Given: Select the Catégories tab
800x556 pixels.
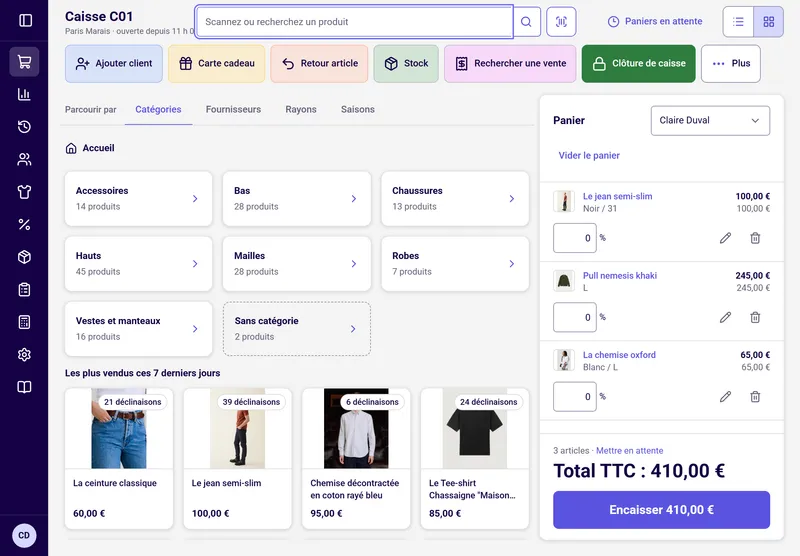Looking at the screenshot, I should (x=158, y=110).
